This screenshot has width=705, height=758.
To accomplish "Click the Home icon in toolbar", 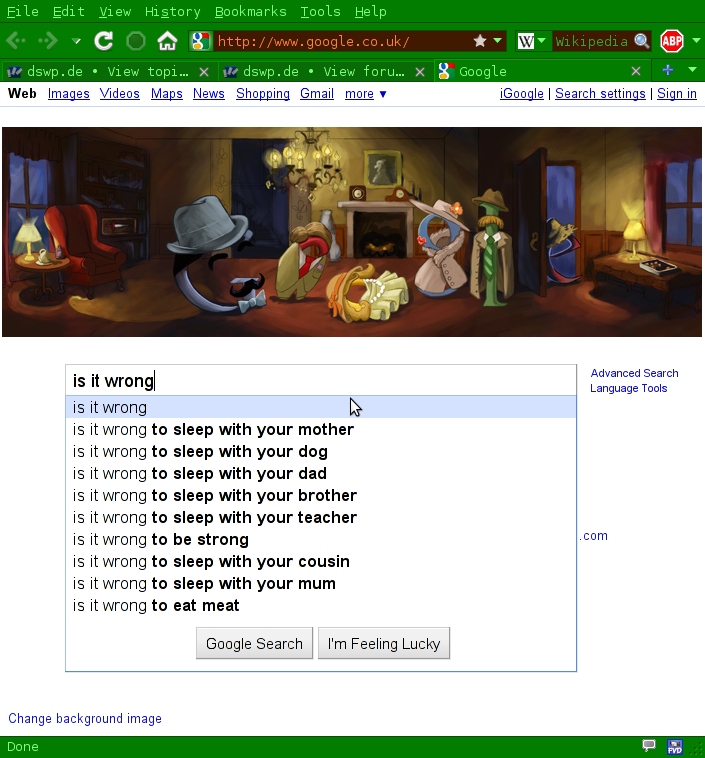I will [167, 41].
